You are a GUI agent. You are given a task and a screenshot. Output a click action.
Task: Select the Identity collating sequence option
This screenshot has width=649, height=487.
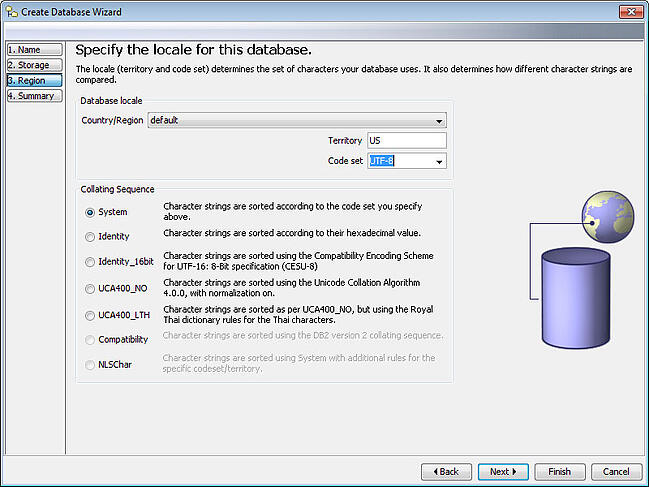point(90,237)
